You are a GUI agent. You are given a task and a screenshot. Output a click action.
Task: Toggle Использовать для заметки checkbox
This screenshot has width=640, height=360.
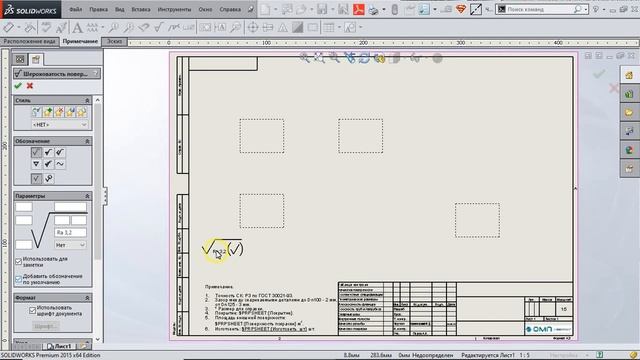(18, 262)
